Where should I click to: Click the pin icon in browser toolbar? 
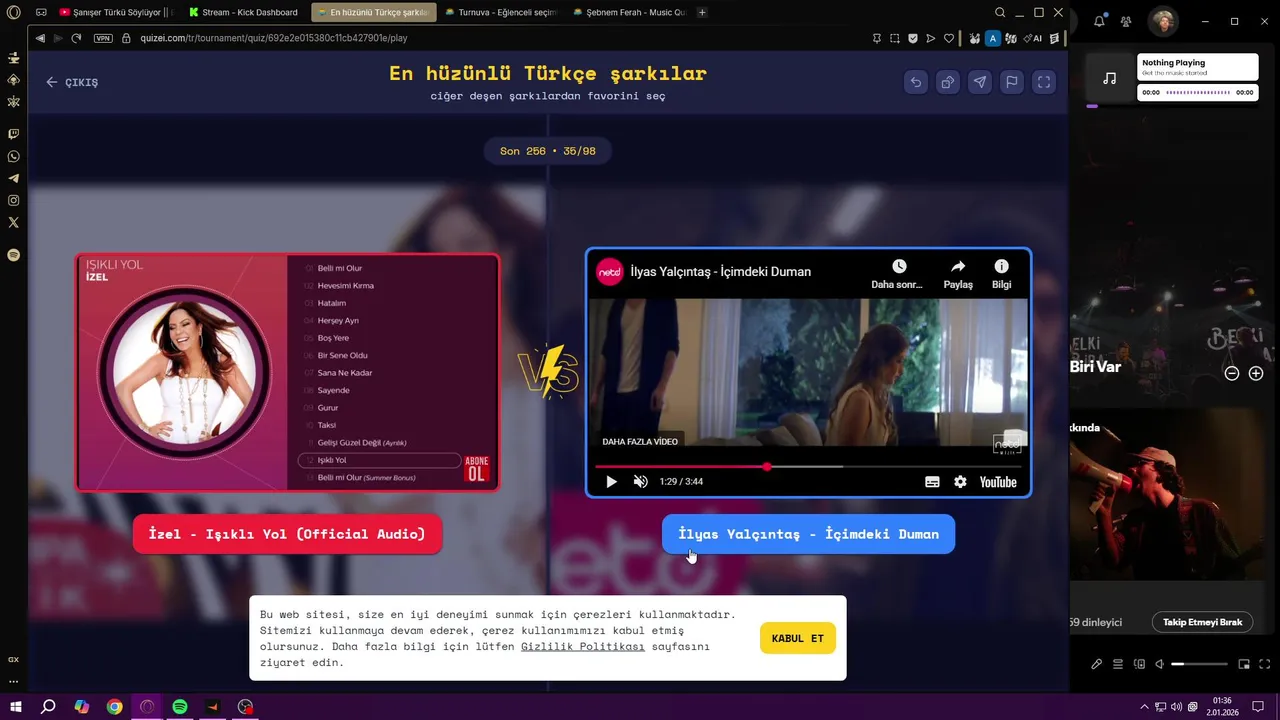877,38
